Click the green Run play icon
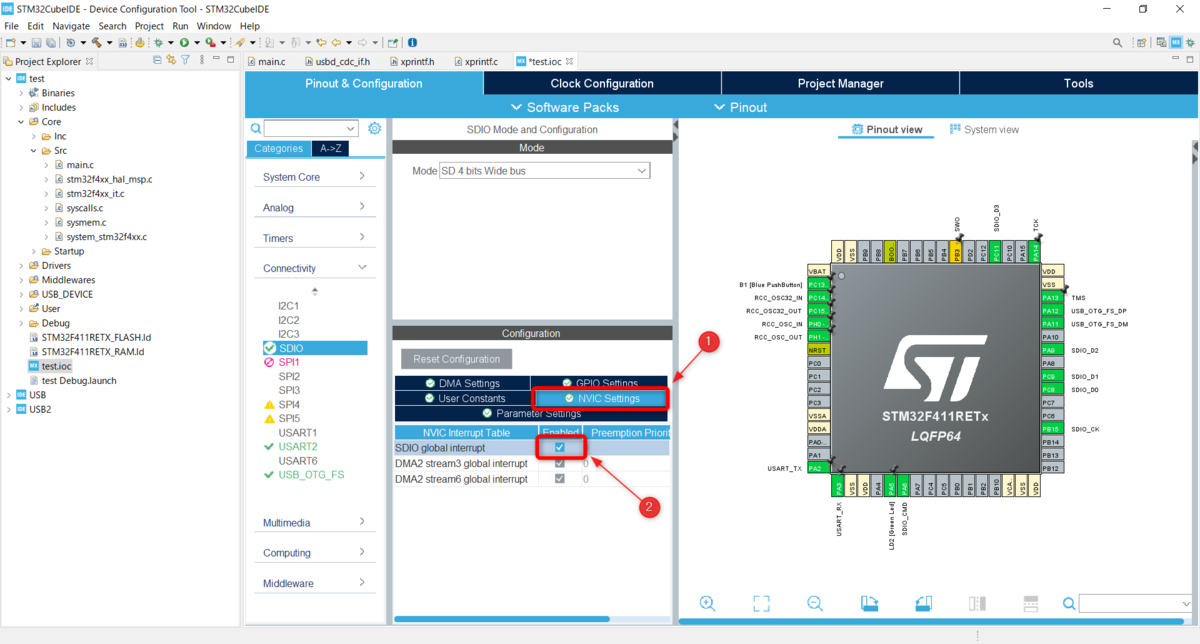This screenshot has height=644, width=1200. (184, 43)
